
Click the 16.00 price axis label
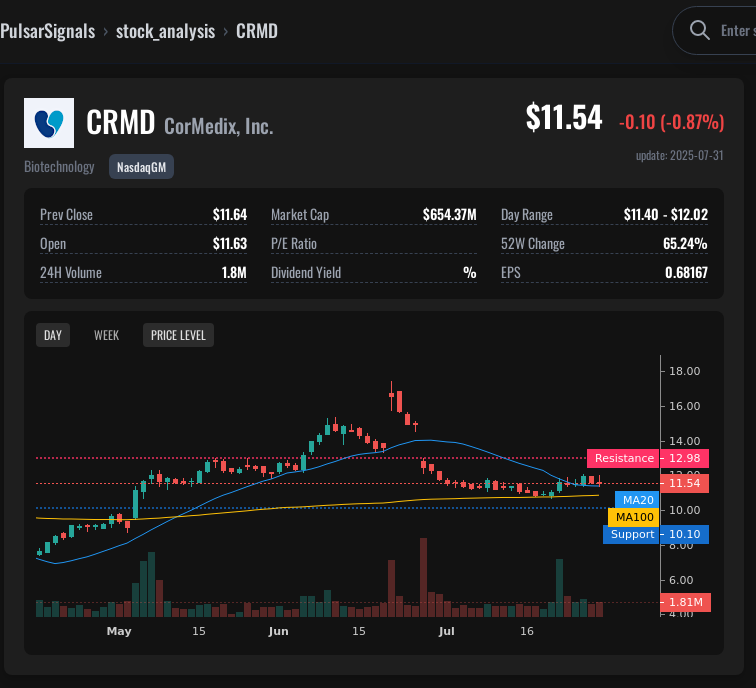[684, 406]
